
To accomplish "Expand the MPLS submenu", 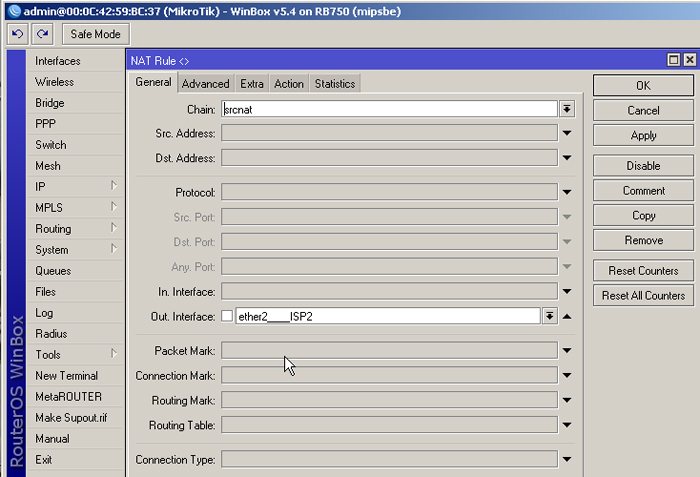I will pos(75,208).
